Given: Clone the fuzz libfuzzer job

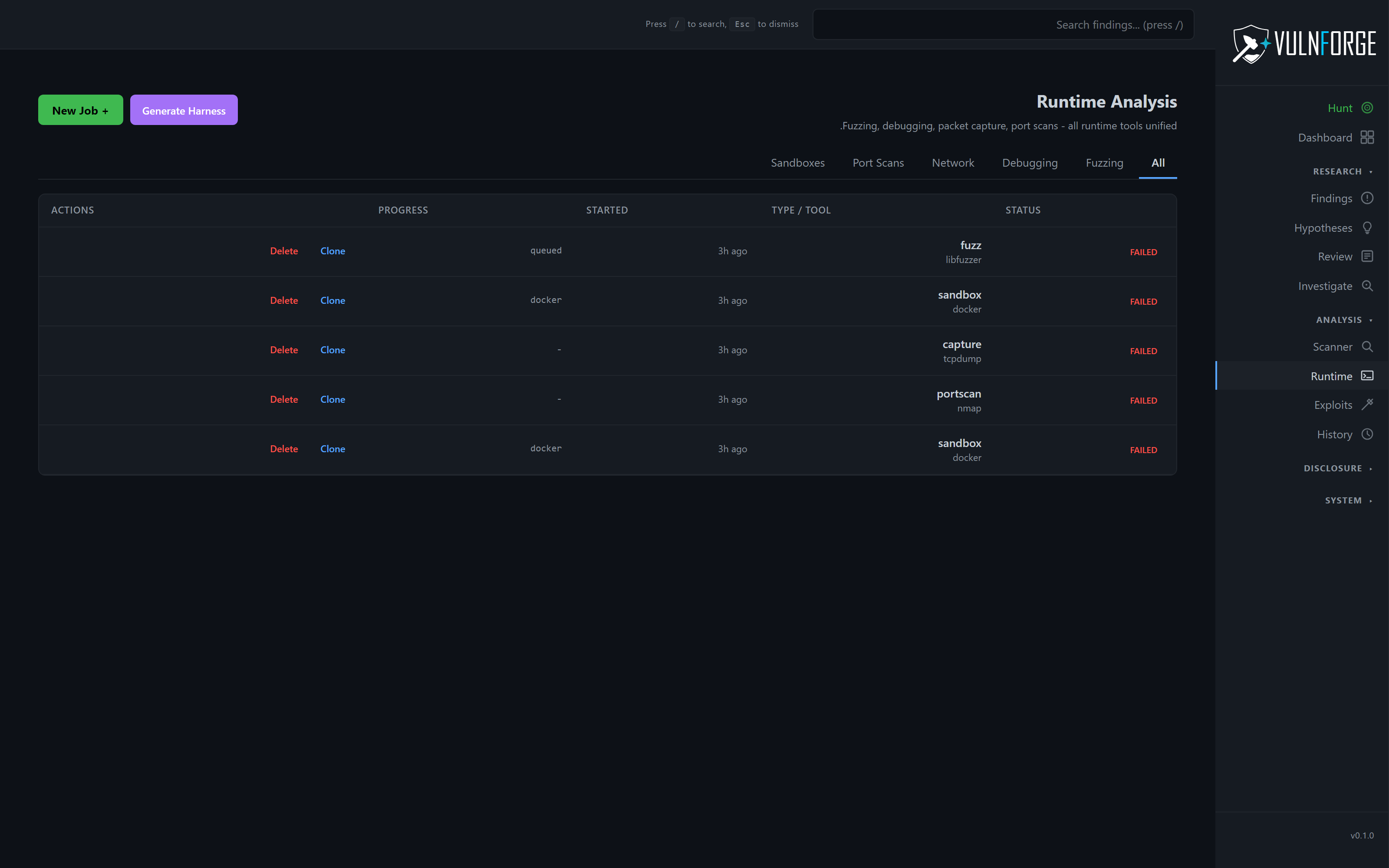Looking at the screenshot, I should (332, 251).
